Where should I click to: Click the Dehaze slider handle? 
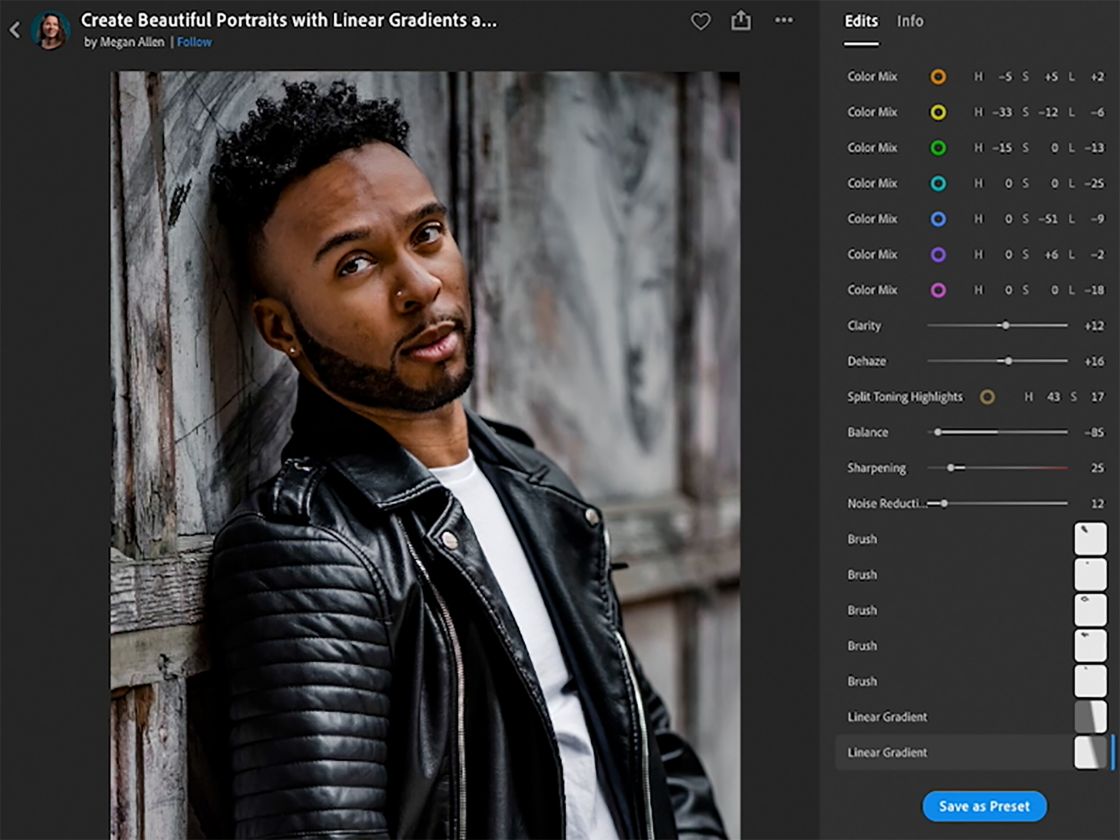tap(1008, 361)
